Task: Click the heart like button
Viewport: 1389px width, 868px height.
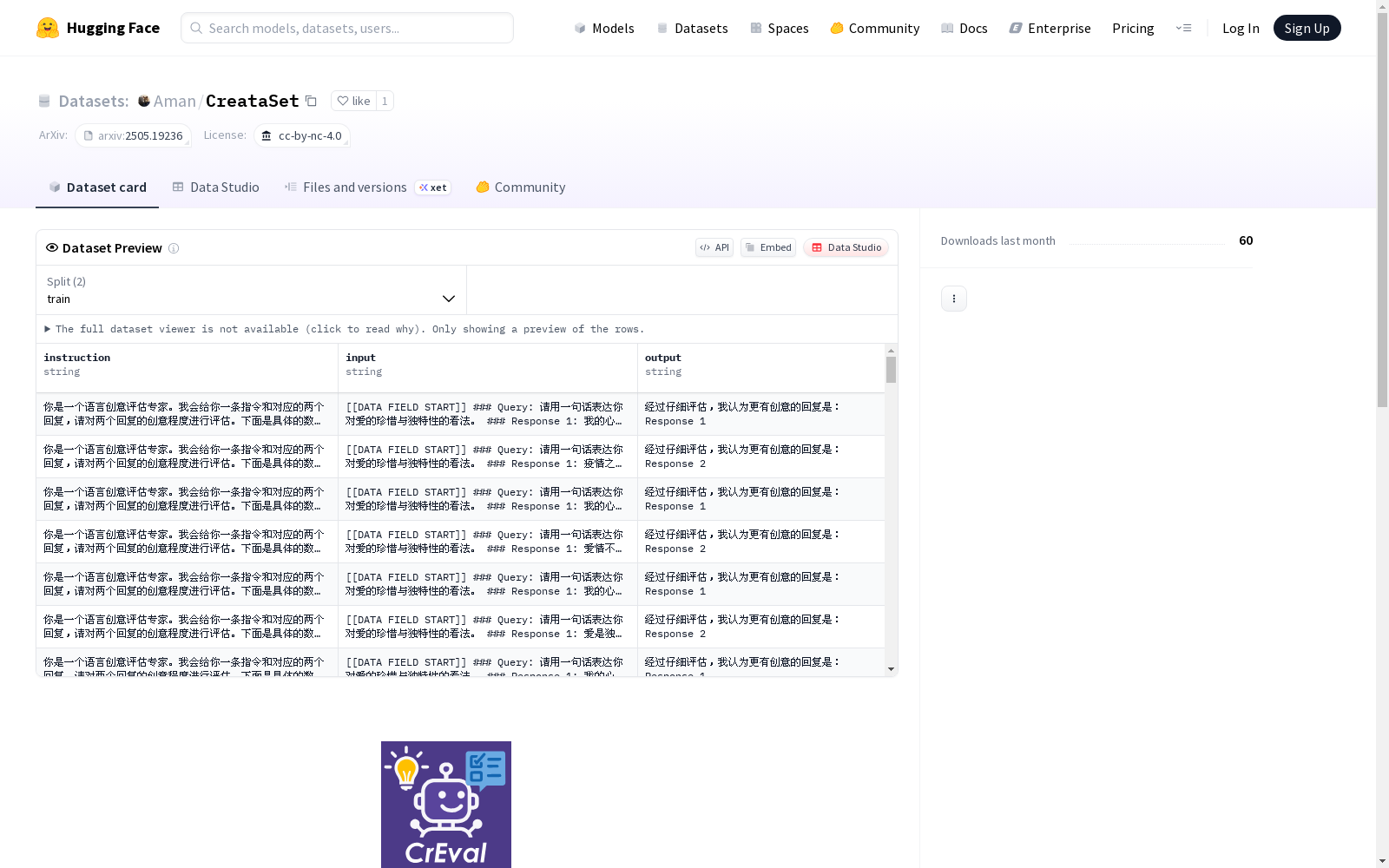Action: (x=353, y=101)
